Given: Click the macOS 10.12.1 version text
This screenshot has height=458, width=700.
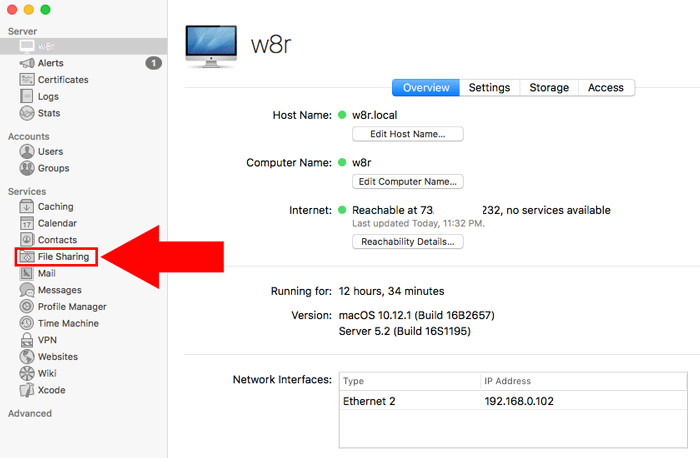Looking at the screenshot, I should 417,315.
